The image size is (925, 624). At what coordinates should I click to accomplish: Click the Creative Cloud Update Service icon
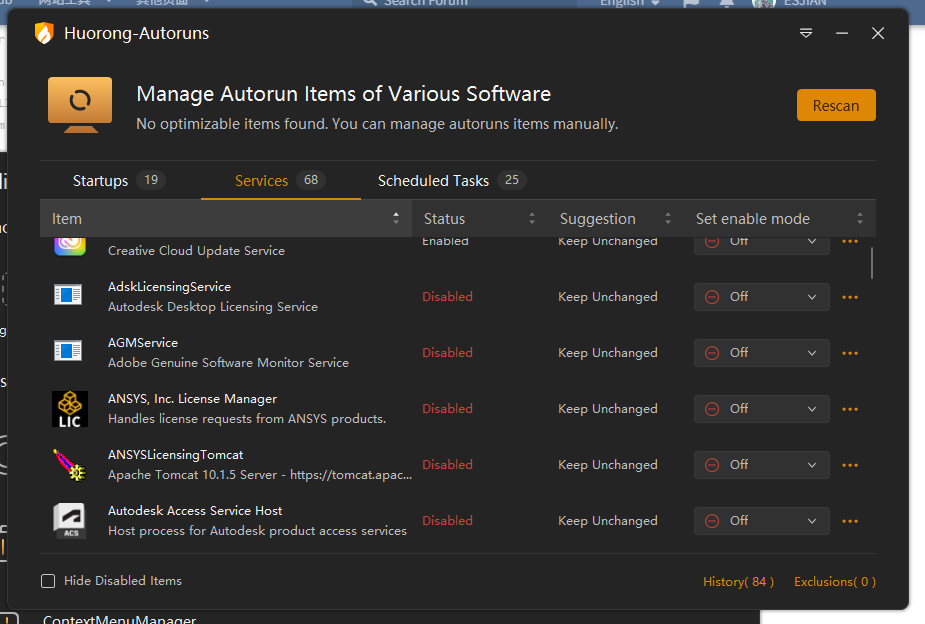[x=70, y=245]
